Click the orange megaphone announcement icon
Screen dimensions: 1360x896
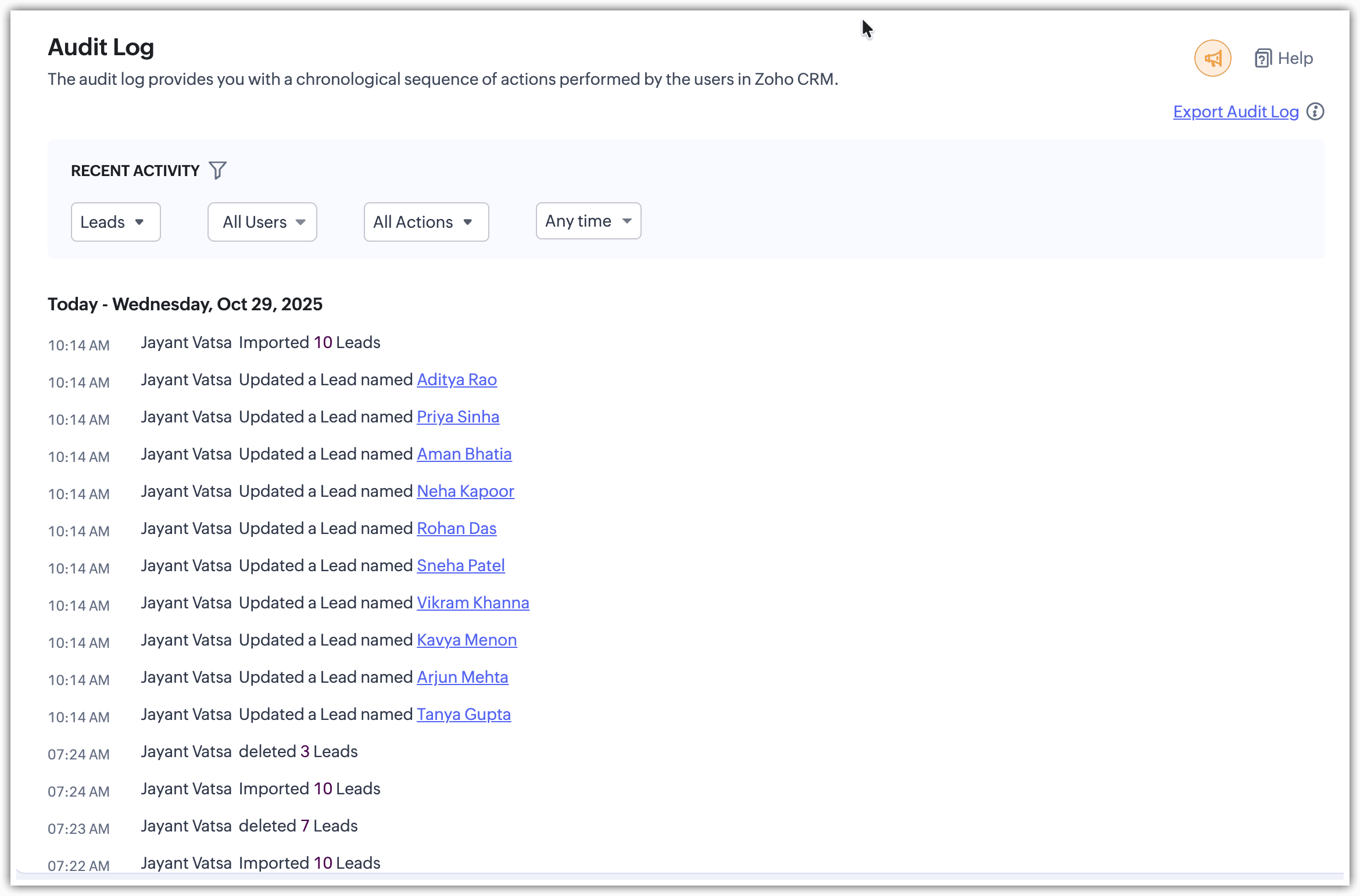pyautogui.click(x=1212, y=58)
